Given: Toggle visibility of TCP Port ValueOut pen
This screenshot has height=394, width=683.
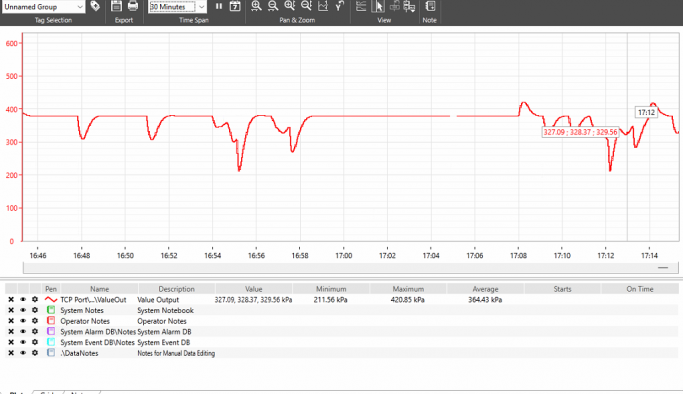Looking at the screenshot, I should [23, 300].
